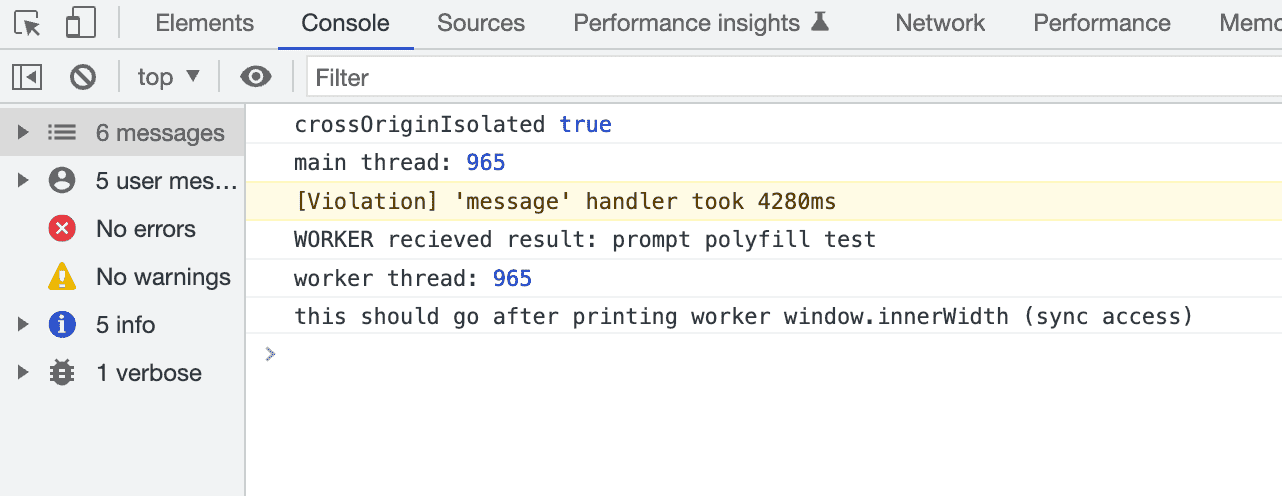Click the blue info circle icon
Image resolution: width=1282 pixels, height=496 pixels.
(62, 325)
